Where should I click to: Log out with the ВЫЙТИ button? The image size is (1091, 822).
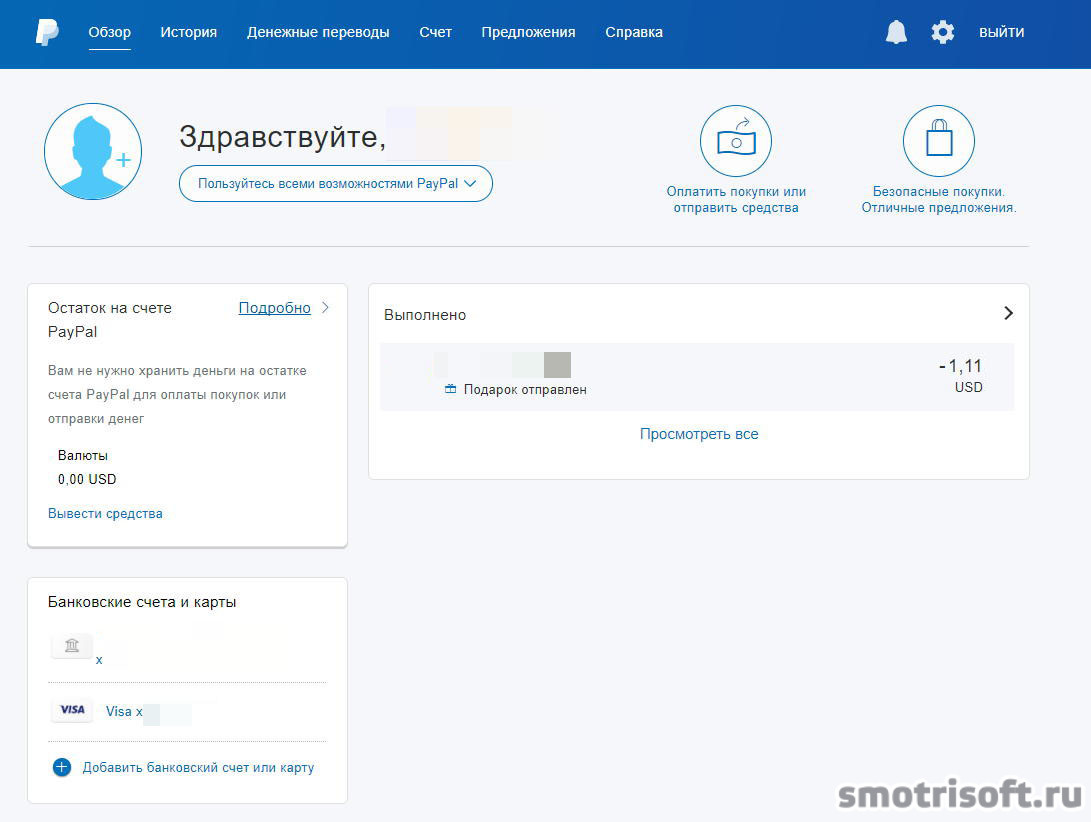tap(1001, 32)
